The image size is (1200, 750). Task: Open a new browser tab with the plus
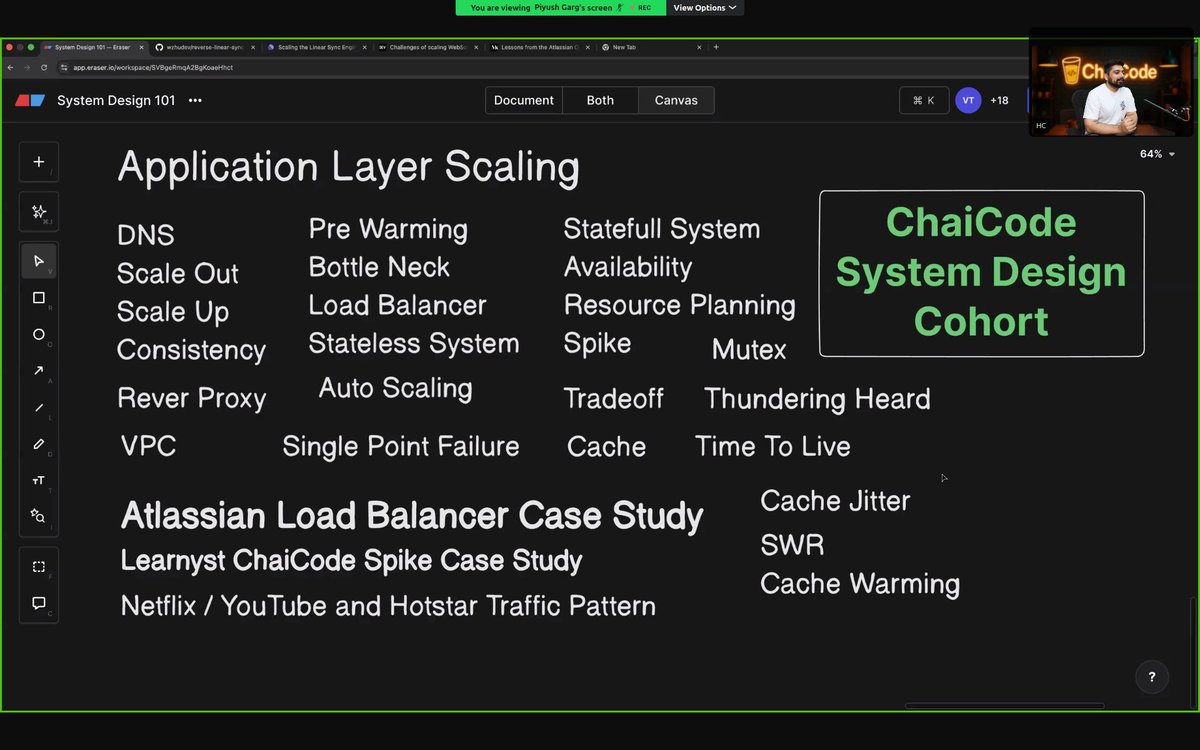tap(716, 47)
